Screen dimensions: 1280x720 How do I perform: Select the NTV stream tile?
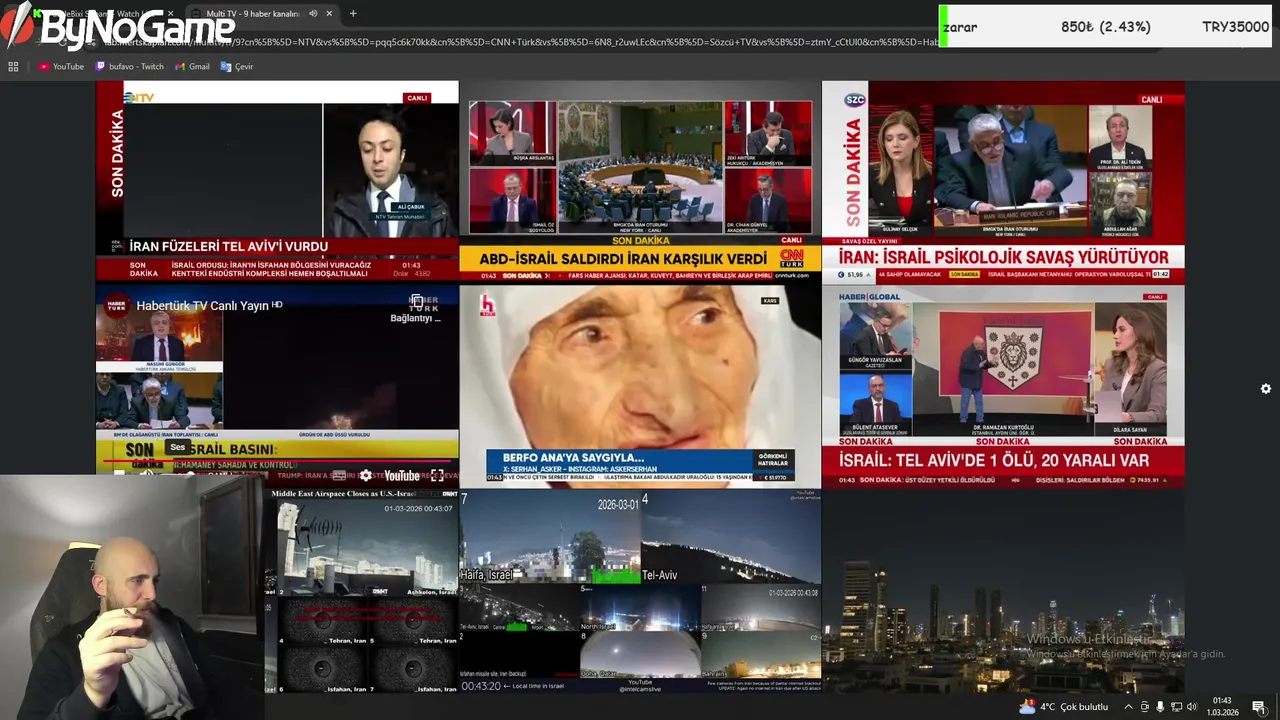(x=277, y=181)
